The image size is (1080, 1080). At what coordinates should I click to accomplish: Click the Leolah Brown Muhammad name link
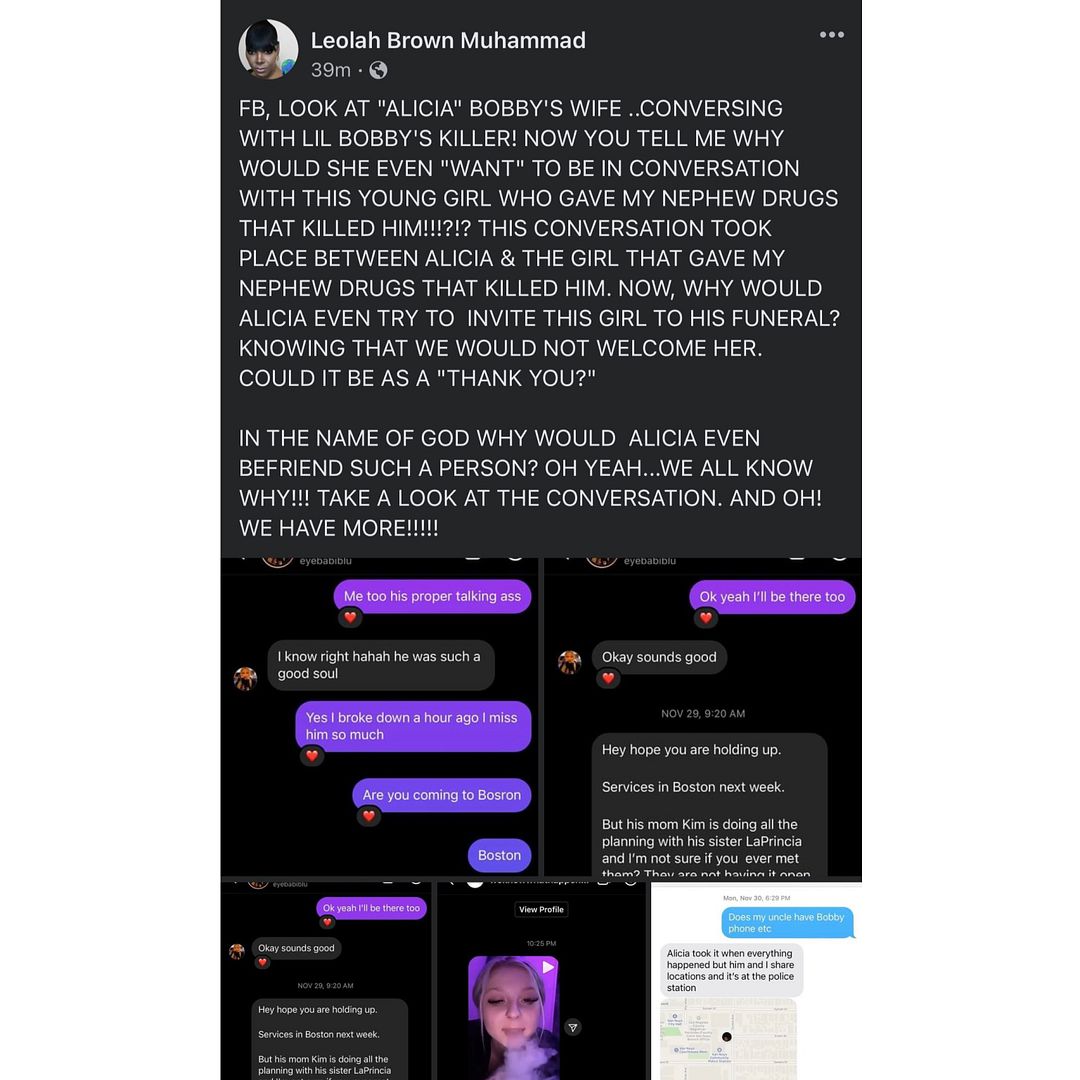click(x=448, y=40)
